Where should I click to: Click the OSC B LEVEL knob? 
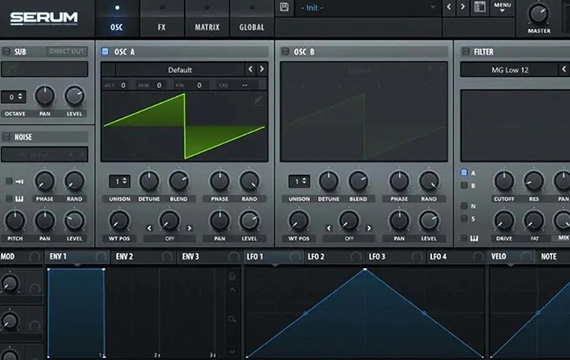(x=429, y=221)
